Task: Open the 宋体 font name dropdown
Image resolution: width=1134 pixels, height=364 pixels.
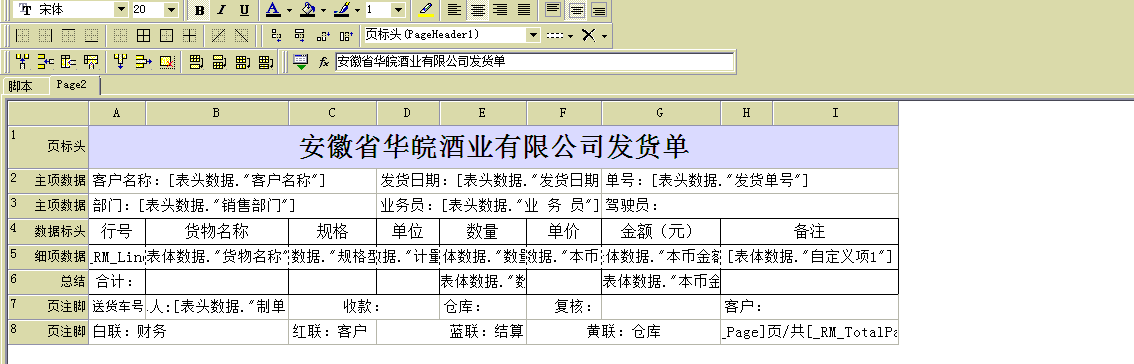Action: tap(121, 10)
